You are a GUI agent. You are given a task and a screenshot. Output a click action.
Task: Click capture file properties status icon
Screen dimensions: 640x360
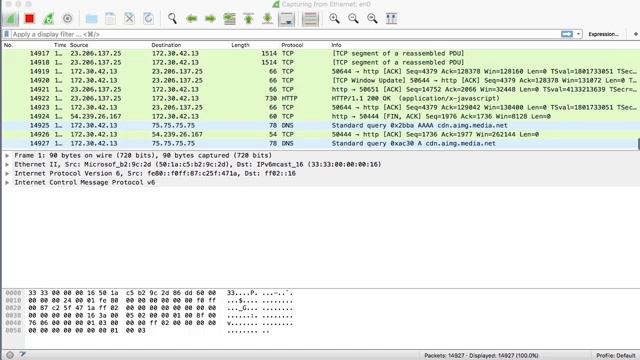(x=23, y=355)
